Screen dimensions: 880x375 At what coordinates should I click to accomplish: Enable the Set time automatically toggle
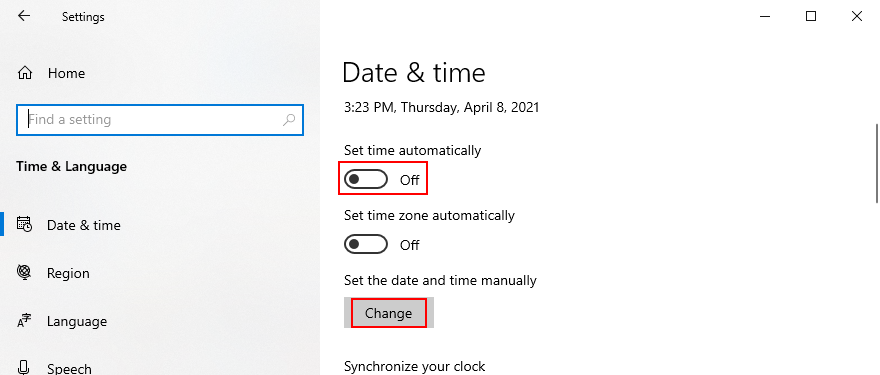click(366, 180)
